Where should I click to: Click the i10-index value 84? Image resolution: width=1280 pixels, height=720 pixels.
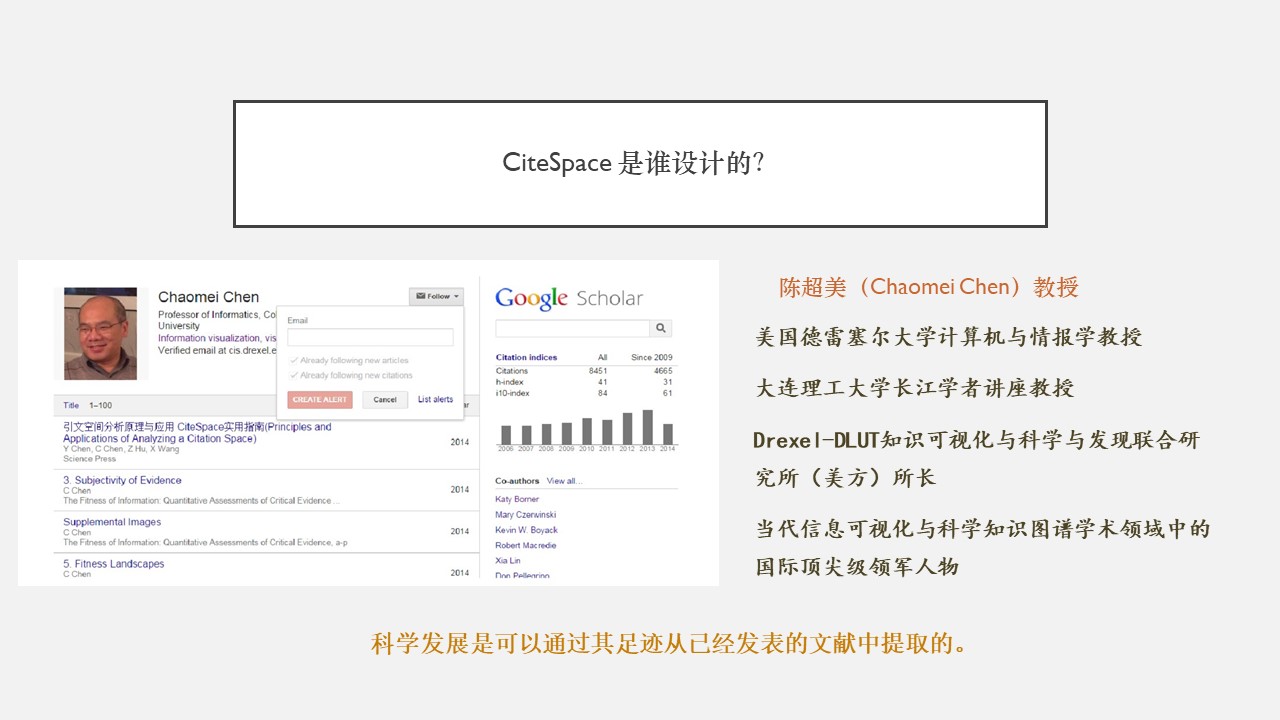(x=603, y=393)
